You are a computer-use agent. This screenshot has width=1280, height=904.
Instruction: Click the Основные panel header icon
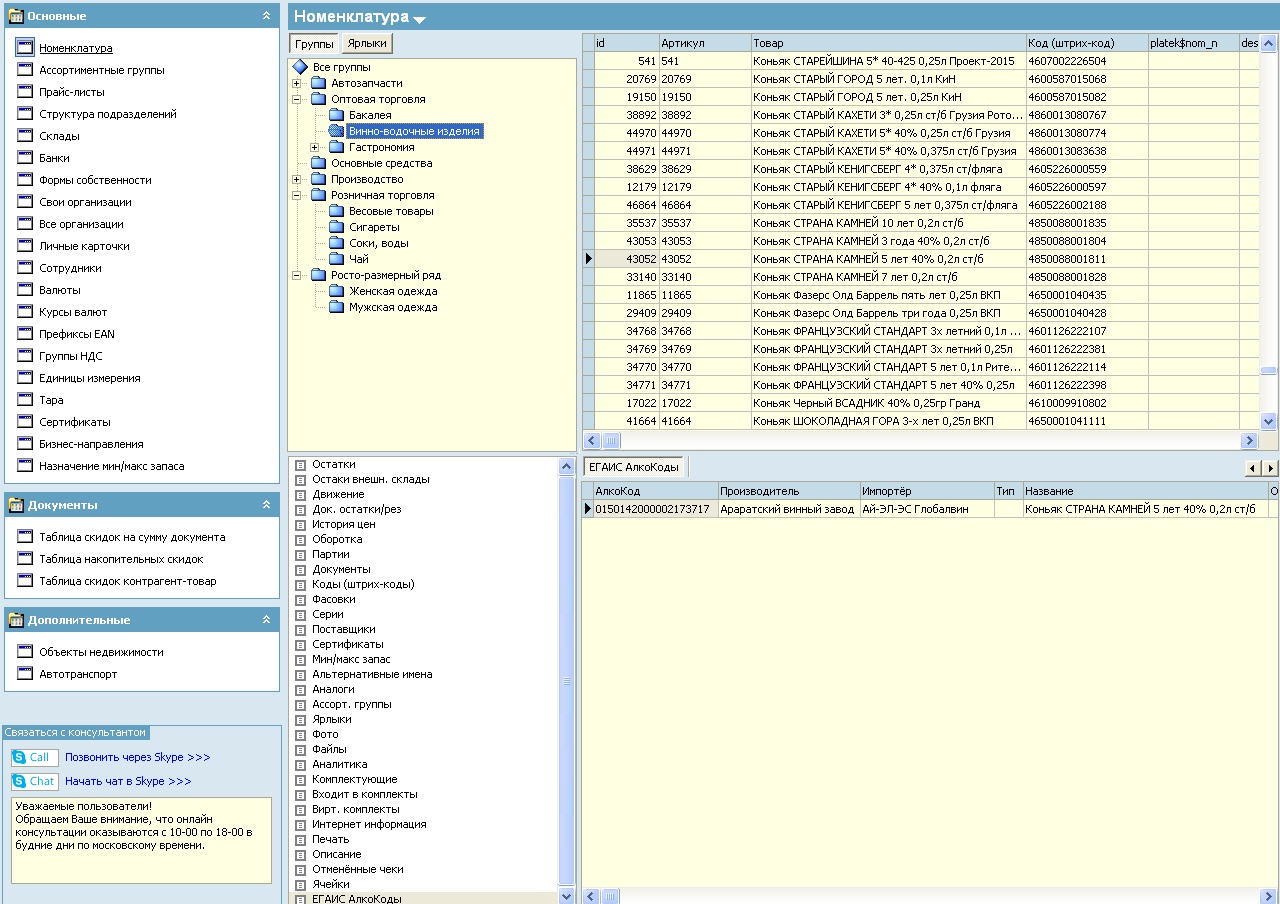[16, 16]
